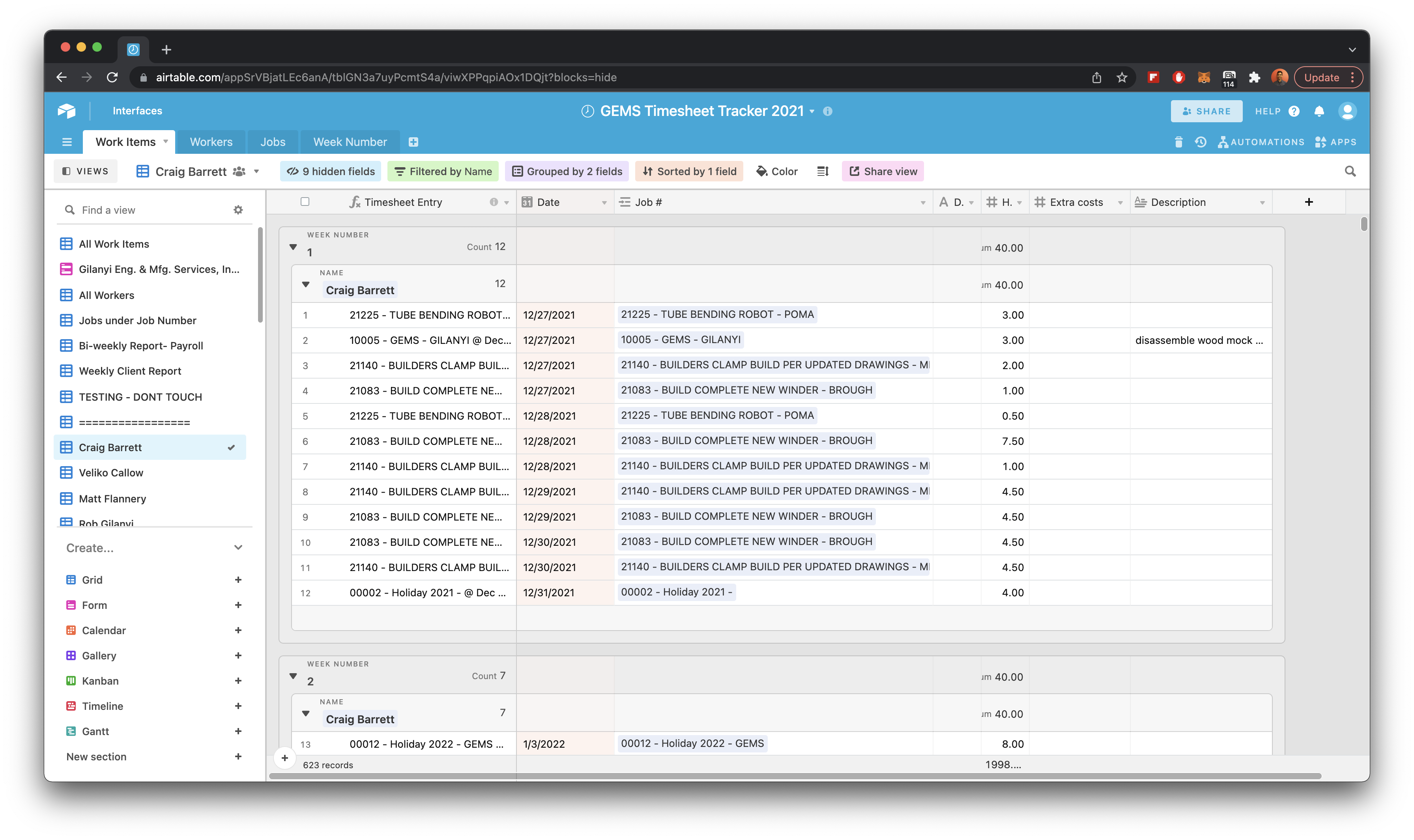Screen dimensions: 1414x840
Task: Click the Airtable home logo
Action: coord(67,111)
